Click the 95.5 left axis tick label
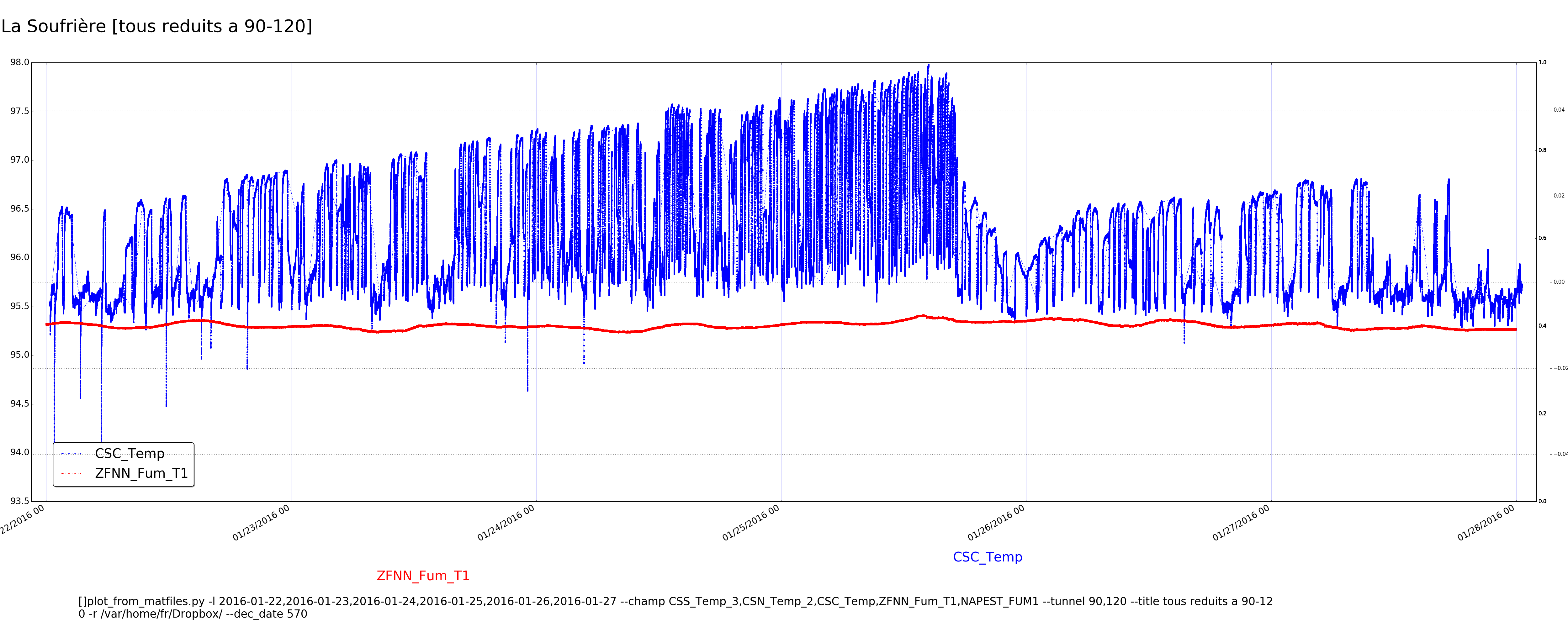This screenshot has height=627, width=1568. [19, 306]
